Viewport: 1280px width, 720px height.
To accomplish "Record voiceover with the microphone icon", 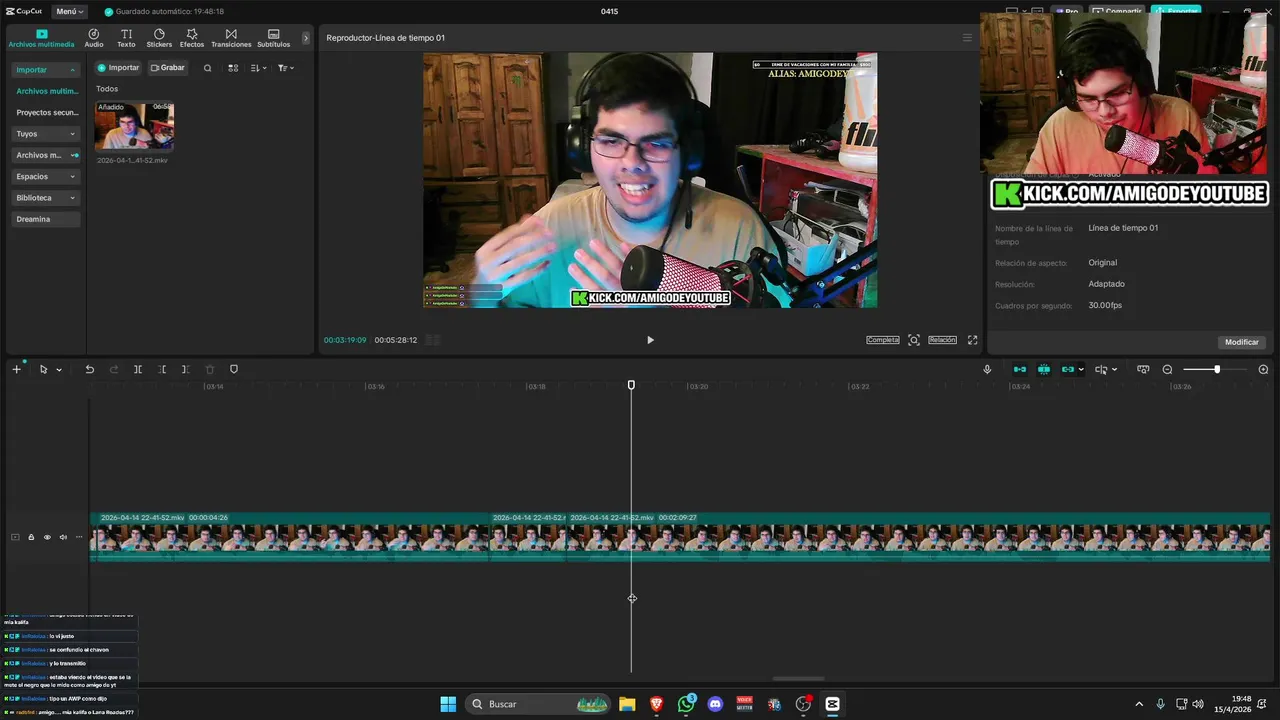I will coord(987,369).
